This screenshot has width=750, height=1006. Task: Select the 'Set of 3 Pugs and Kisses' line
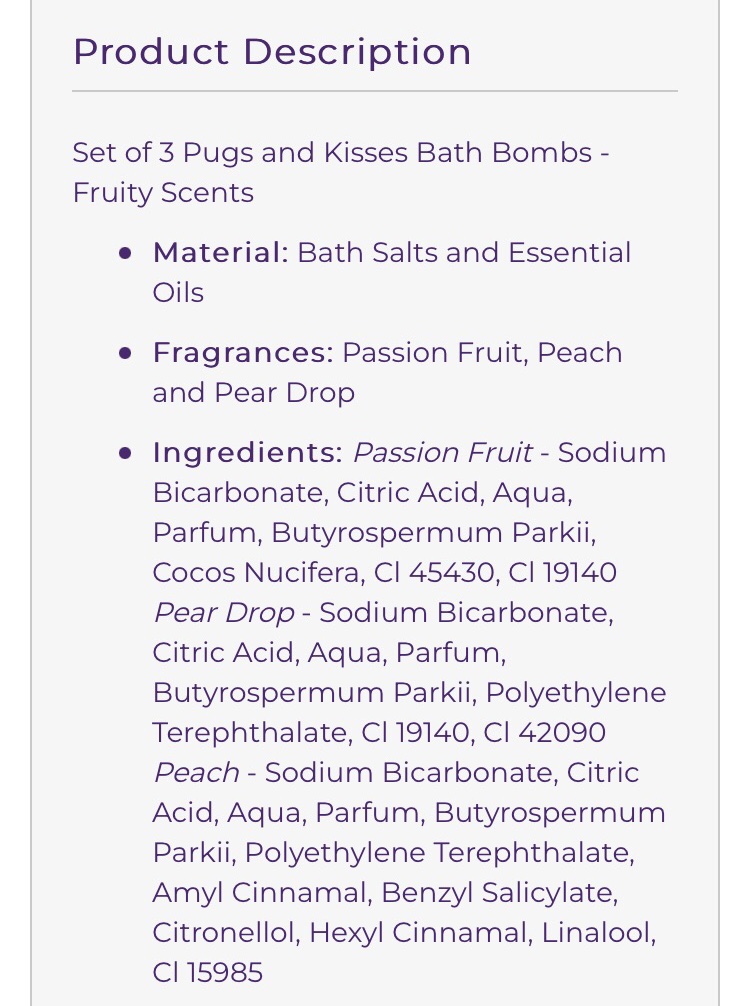(x=341, y=153)
